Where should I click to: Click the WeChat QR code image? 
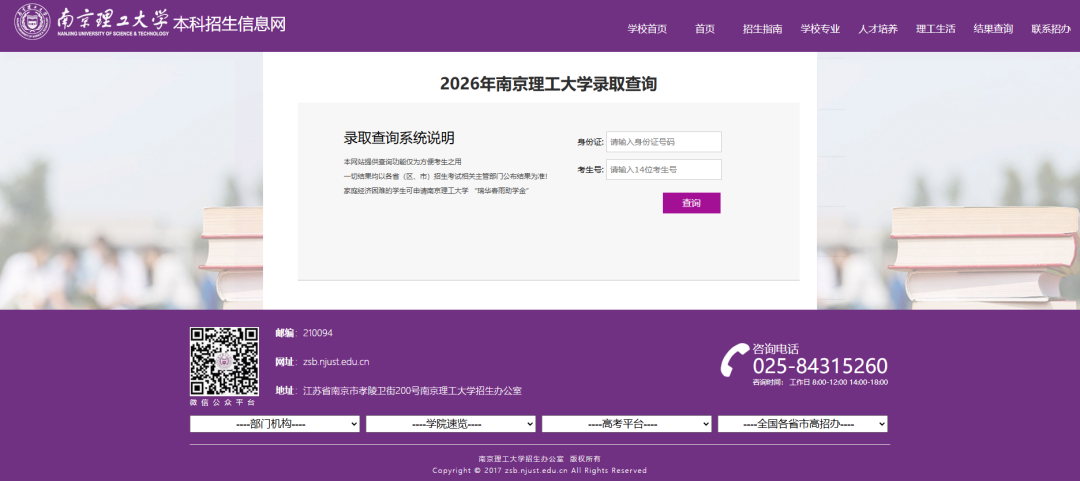[x=225, y=361]
